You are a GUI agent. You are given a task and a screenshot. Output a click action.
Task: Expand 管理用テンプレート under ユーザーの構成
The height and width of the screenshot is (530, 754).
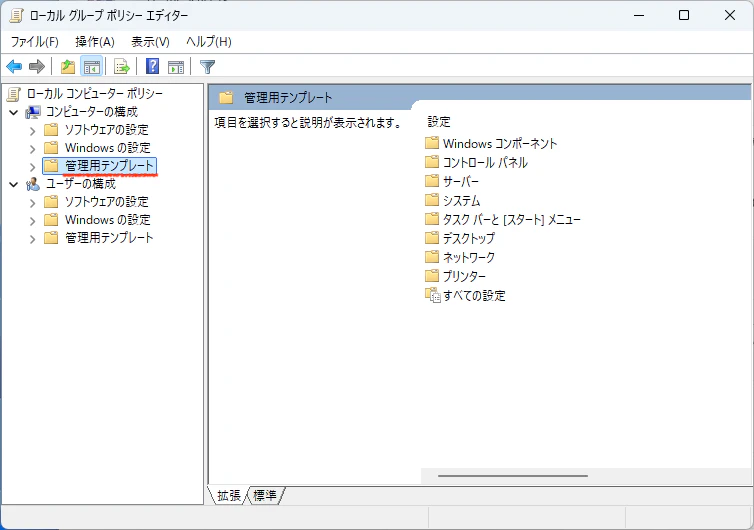tap(32, 239)
